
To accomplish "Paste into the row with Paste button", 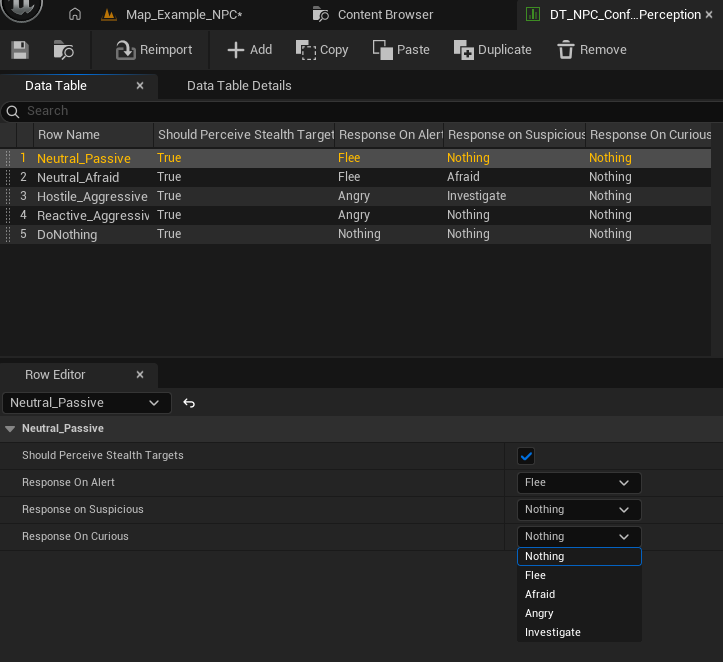I will pos(400,50).
